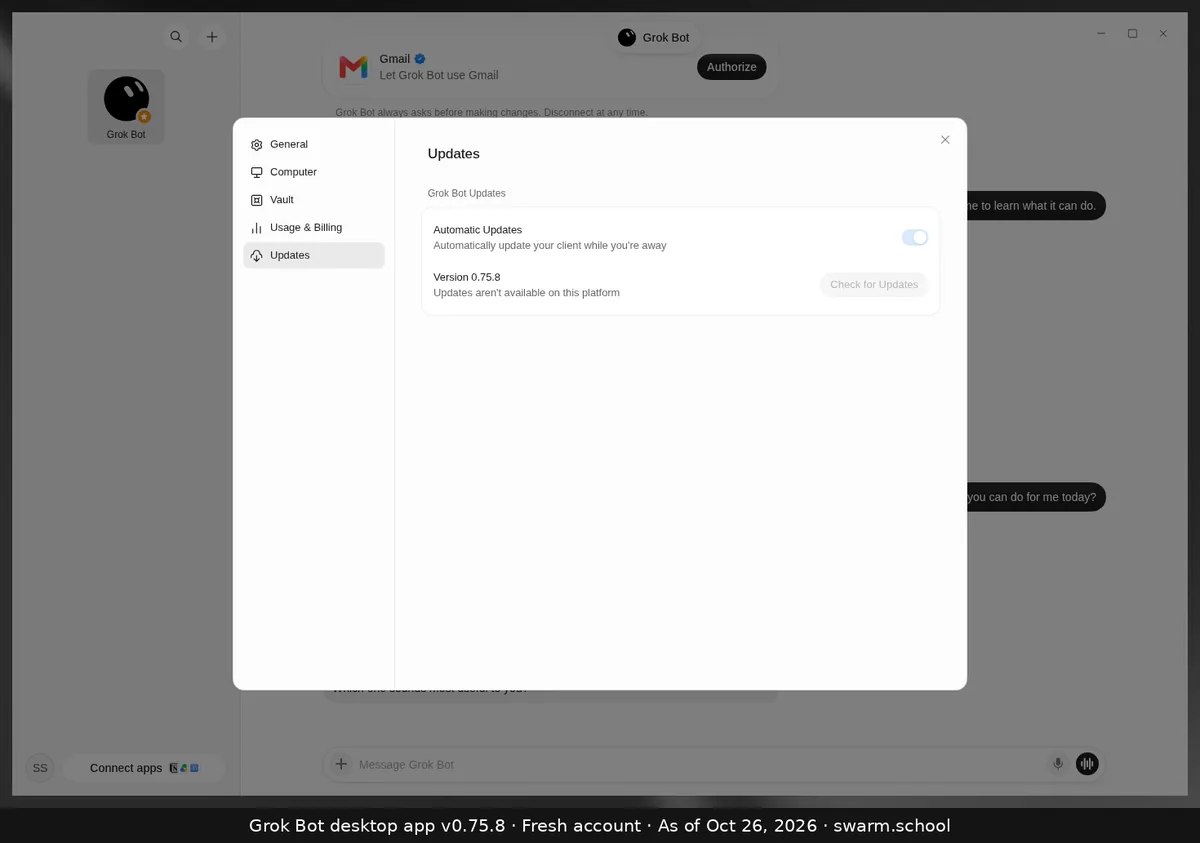Viewport: 1200px width, 843px height.
Task: Click the General gear icon
Action: click(x=257, y=145)
